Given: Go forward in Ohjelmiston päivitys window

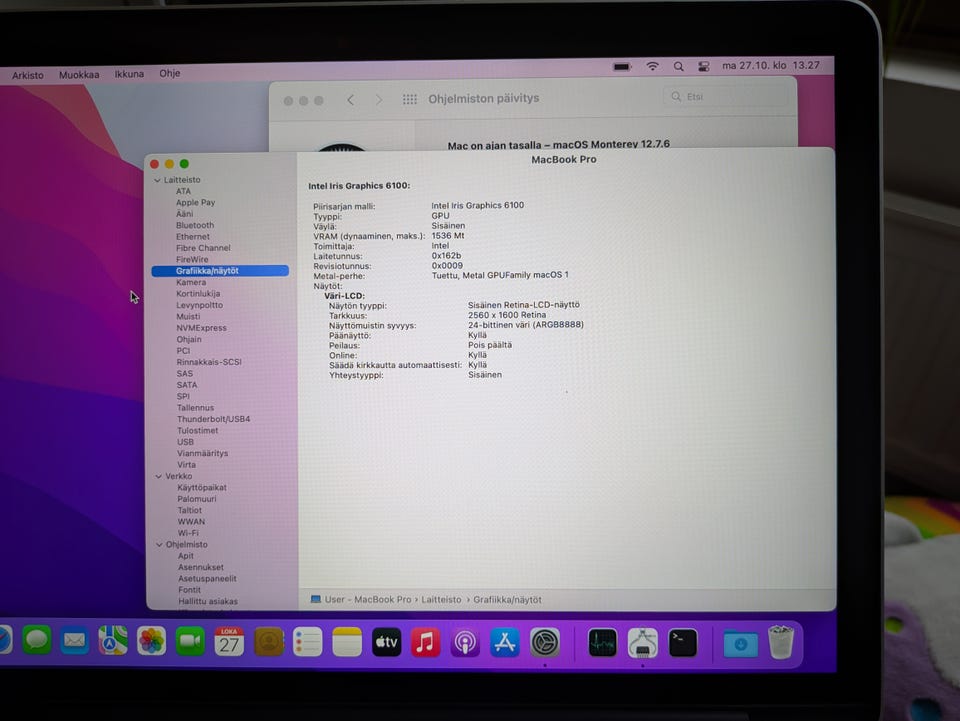Looking at the screenshot, I should point(379,100).
